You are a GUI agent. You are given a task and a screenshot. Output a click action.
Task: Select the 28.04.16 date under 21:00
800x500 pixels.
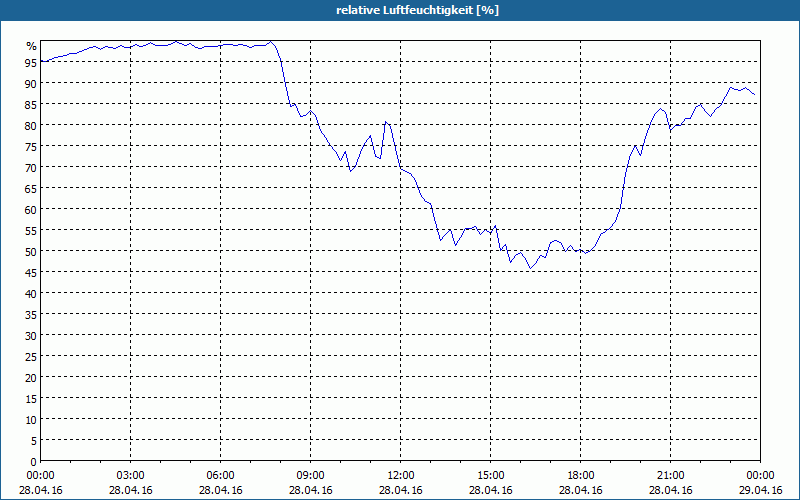point(670,490)
